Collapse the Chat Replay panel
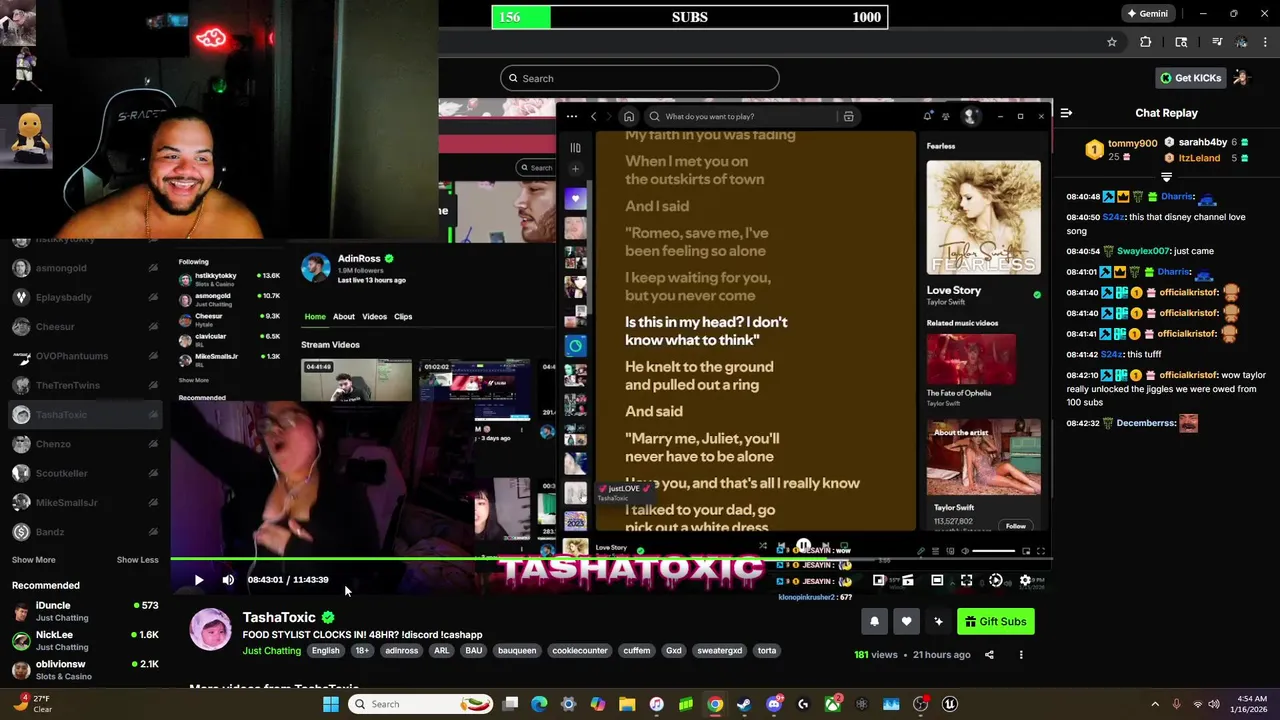The width and height of the screenshot is (1280, 720). [1066, 113]
